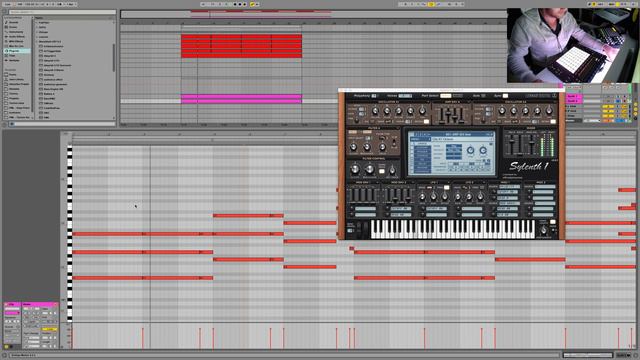
Task: Open LFO 2 Wave selector
Action: point(465,187)
